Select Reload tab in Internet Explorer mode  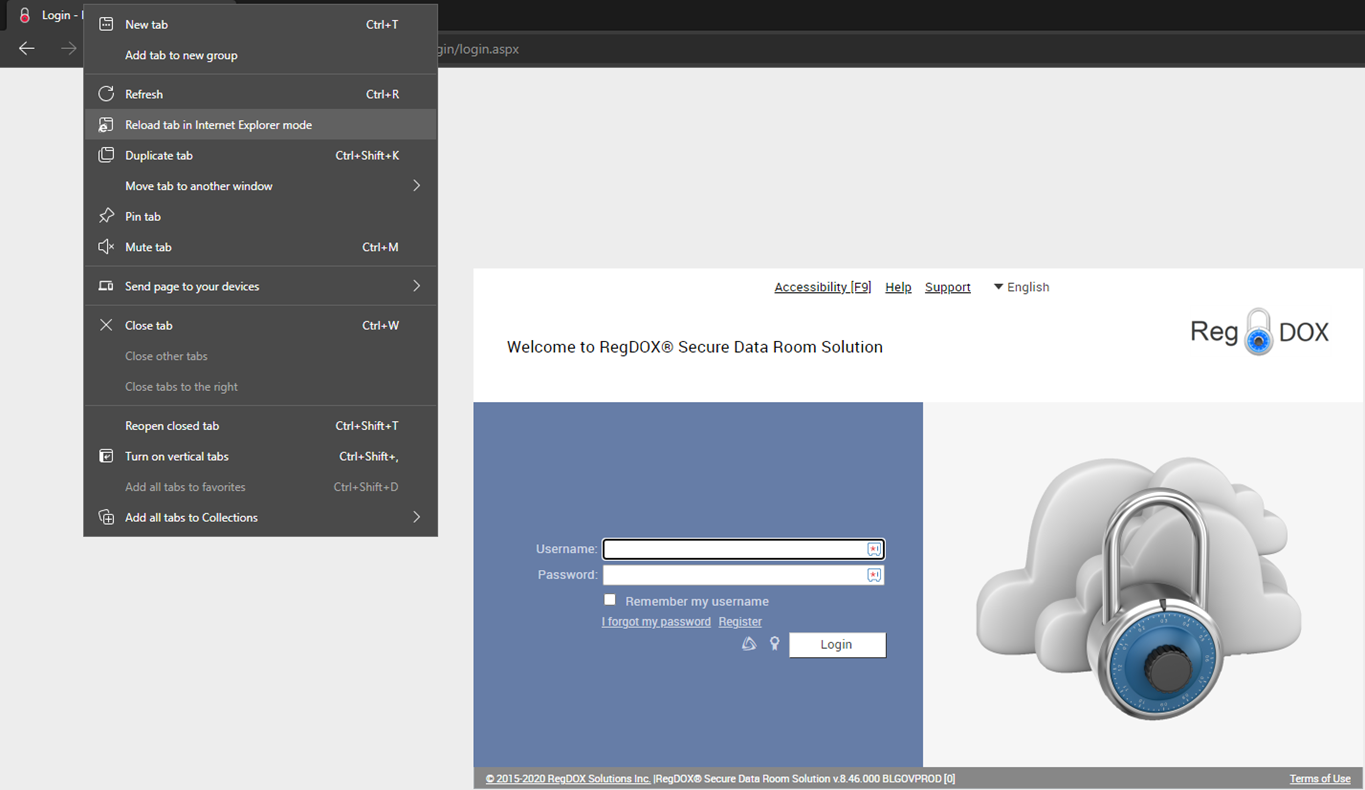[x=260, y=125]
